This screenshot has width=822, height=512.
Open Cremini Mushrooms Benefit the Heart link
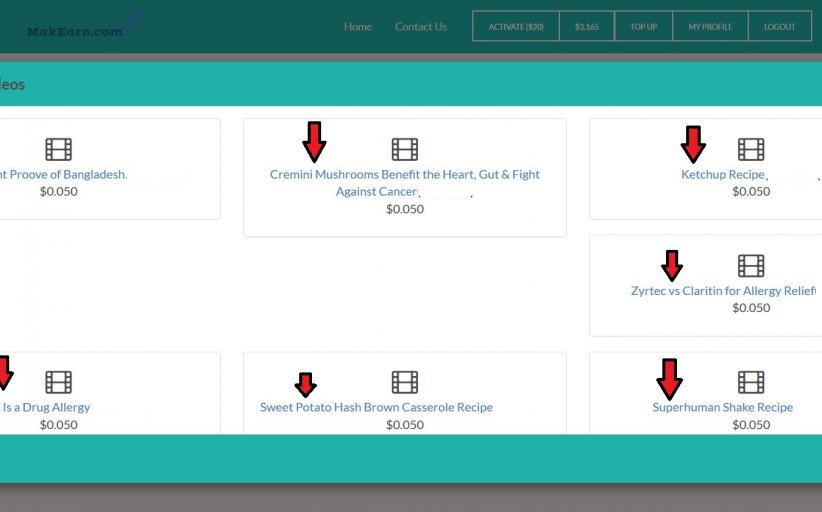click(405, 175)
